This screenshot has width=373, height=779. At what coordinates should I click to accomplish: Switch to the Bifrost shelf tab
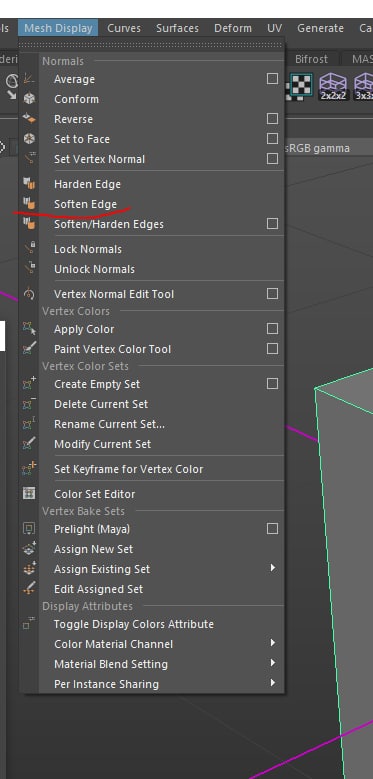pos(311,59)
